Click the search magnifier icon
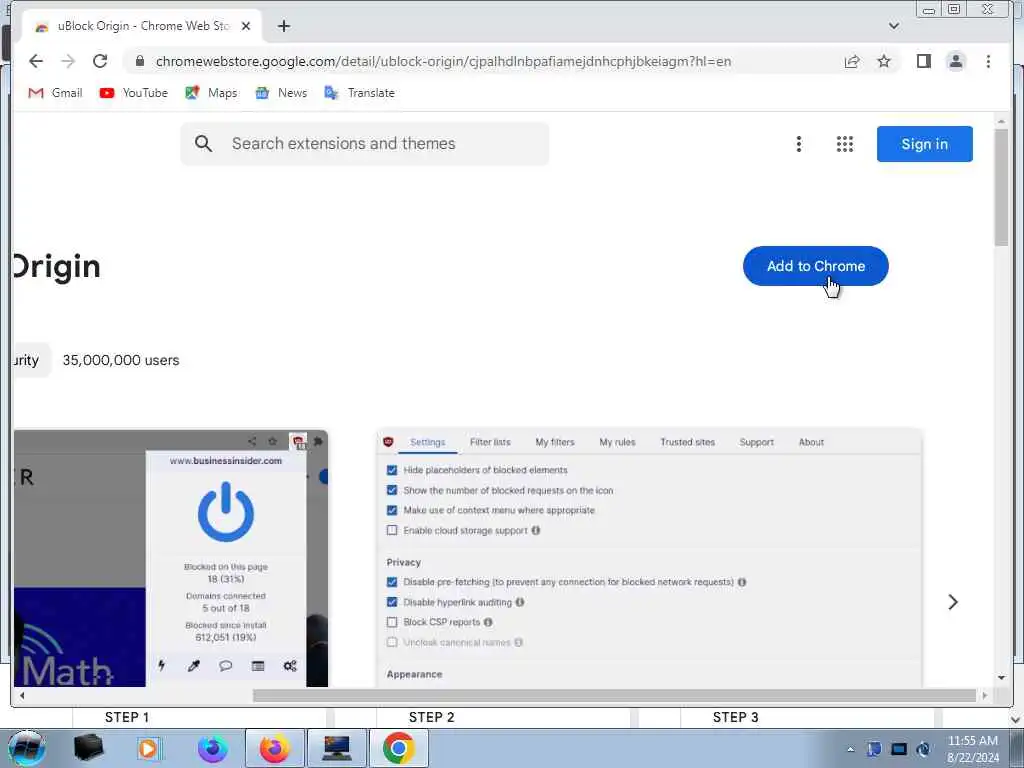This screenshot has width=1024, height=768. [203, 144]
